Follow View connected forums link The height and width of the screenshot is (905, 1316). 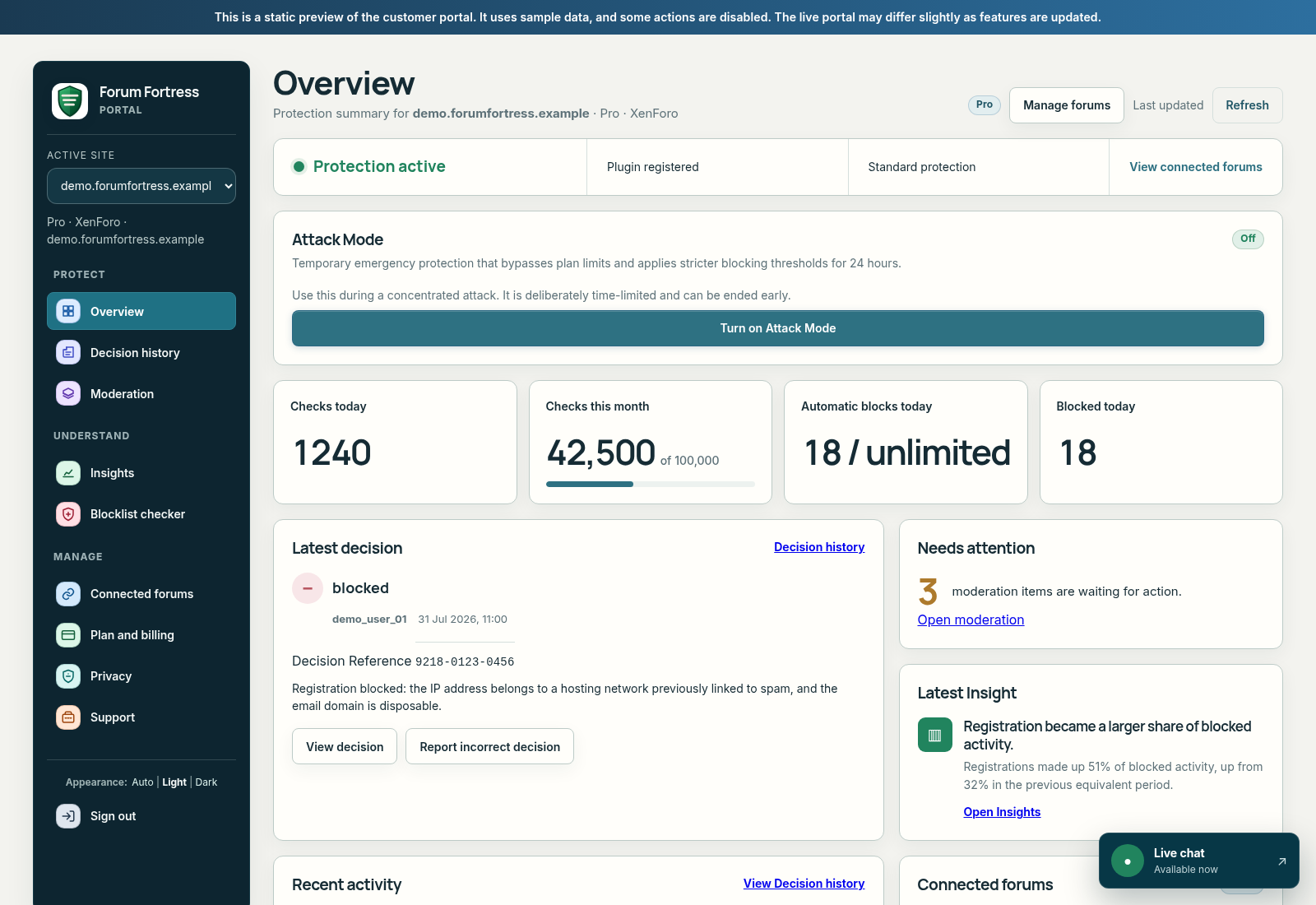tap(1196, 167)
